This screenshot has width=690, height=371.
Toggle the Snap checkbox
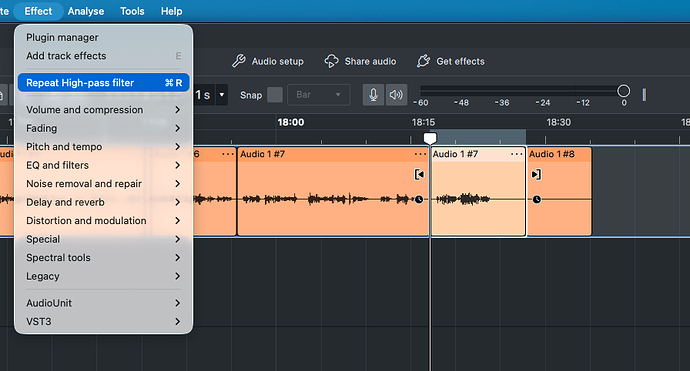(275, 95)
